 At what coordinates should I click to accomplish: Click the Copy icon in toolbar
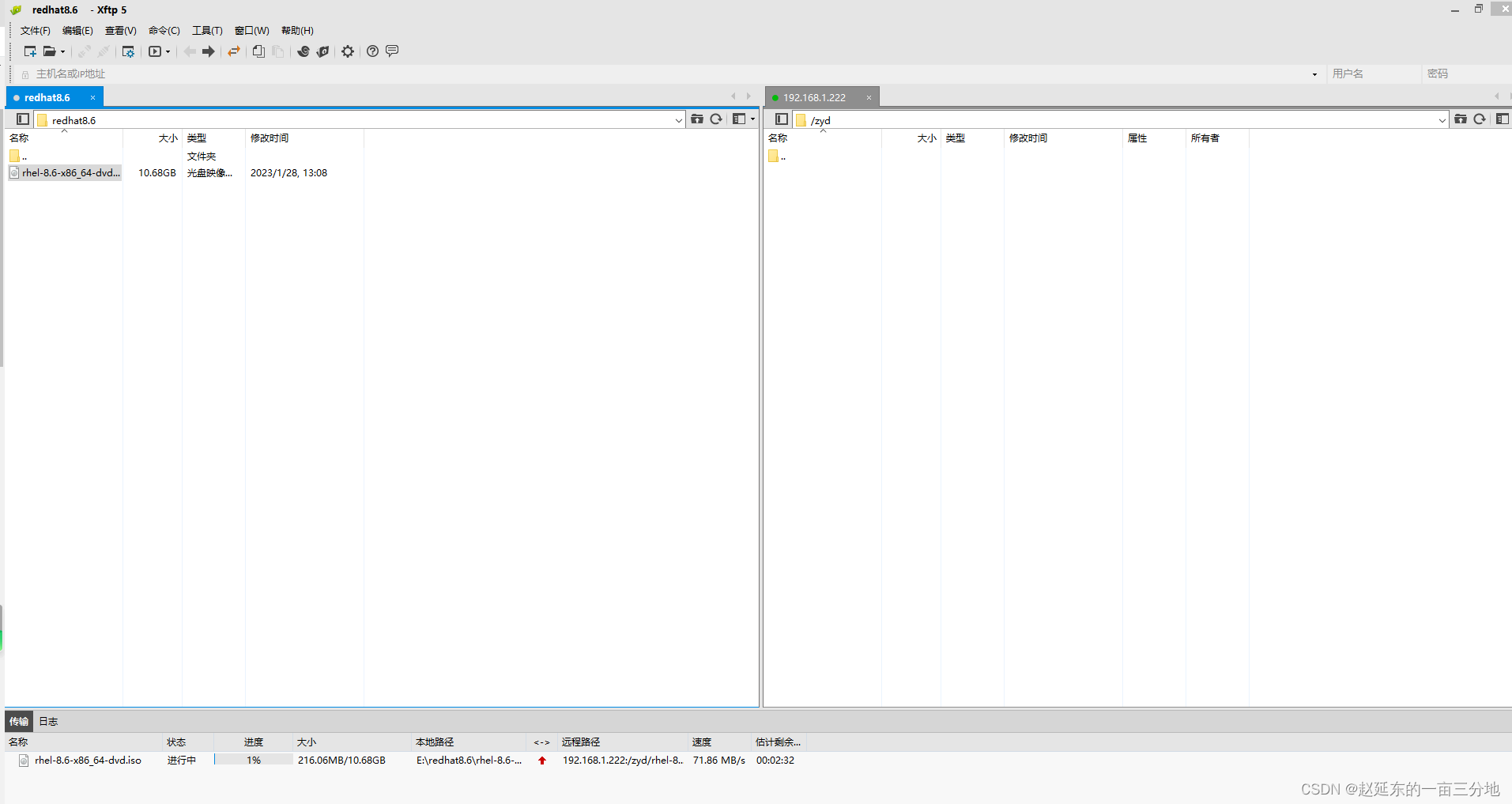pyautogui.click(x=258, y=51)
